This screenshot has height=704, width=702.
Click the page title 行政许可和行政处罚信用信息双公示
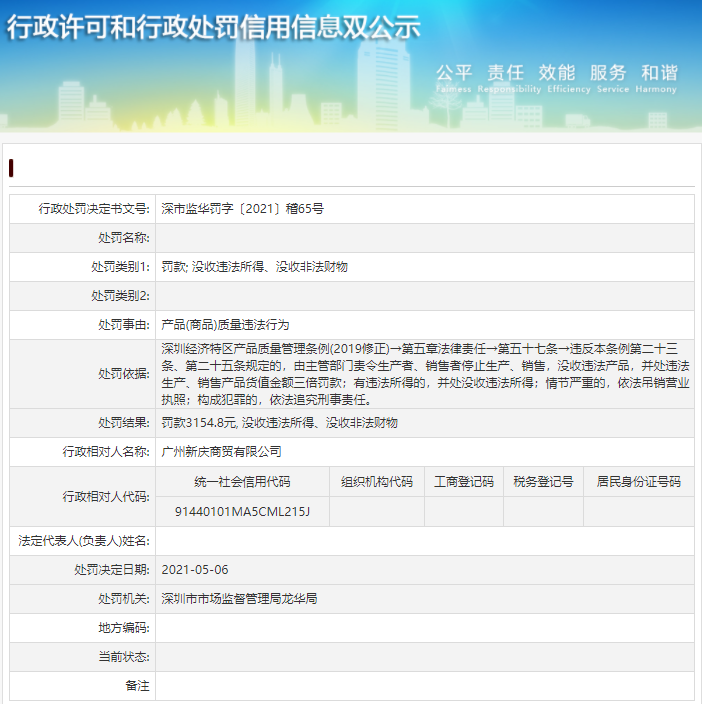point(213,27)
